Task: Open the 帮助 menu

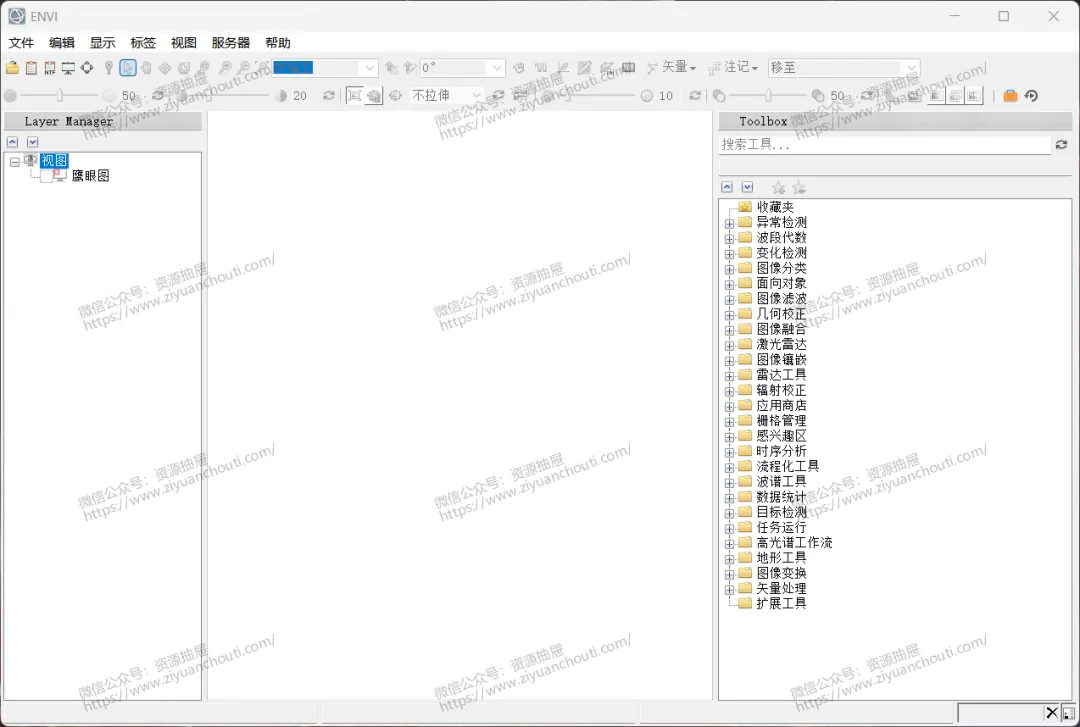Action: (x=278, y=43)
